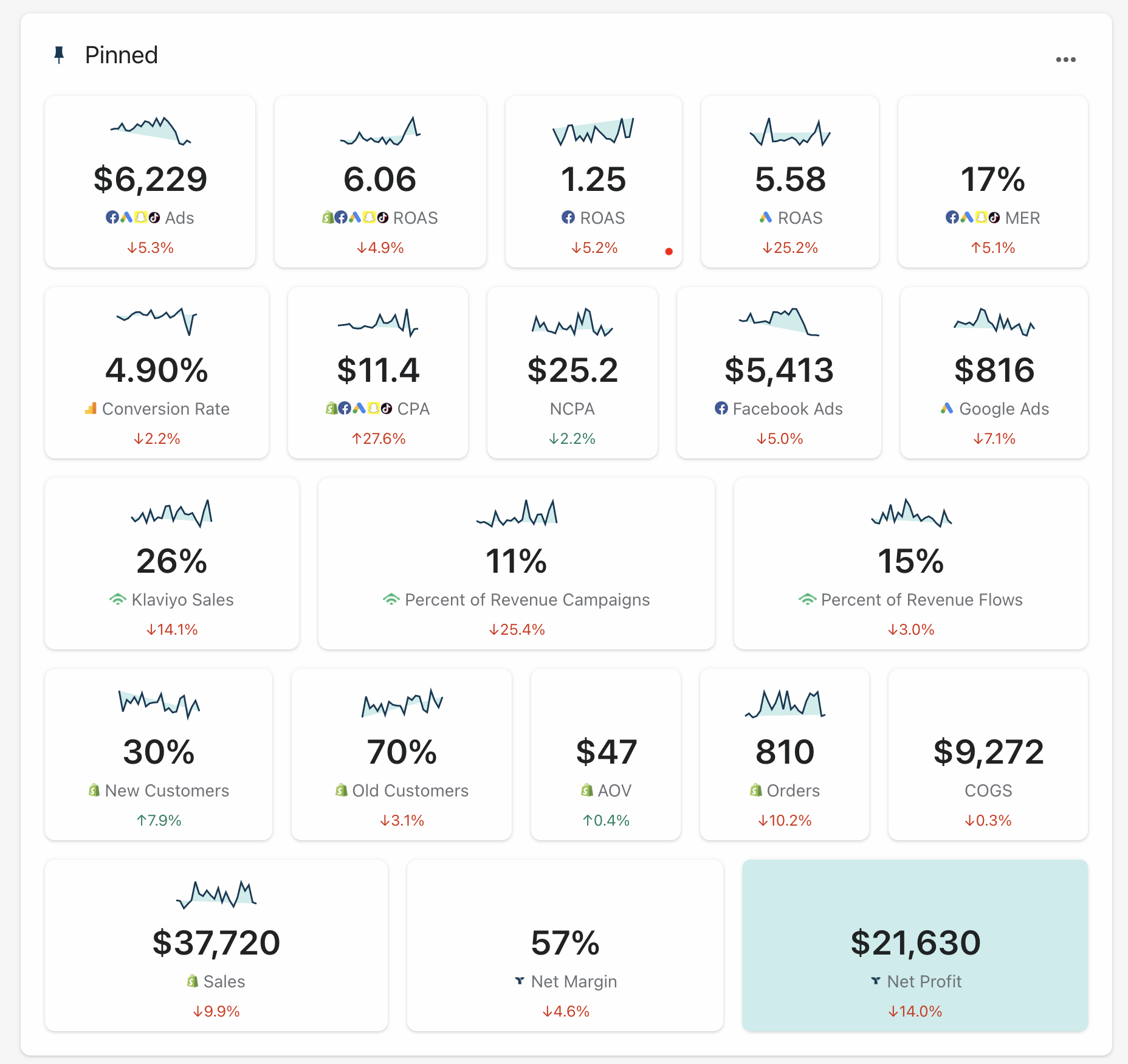Click the Facebook icon on the Facebook Ads card
Viewport: 1128px width, 1064px height.
[x=722, y=409]
